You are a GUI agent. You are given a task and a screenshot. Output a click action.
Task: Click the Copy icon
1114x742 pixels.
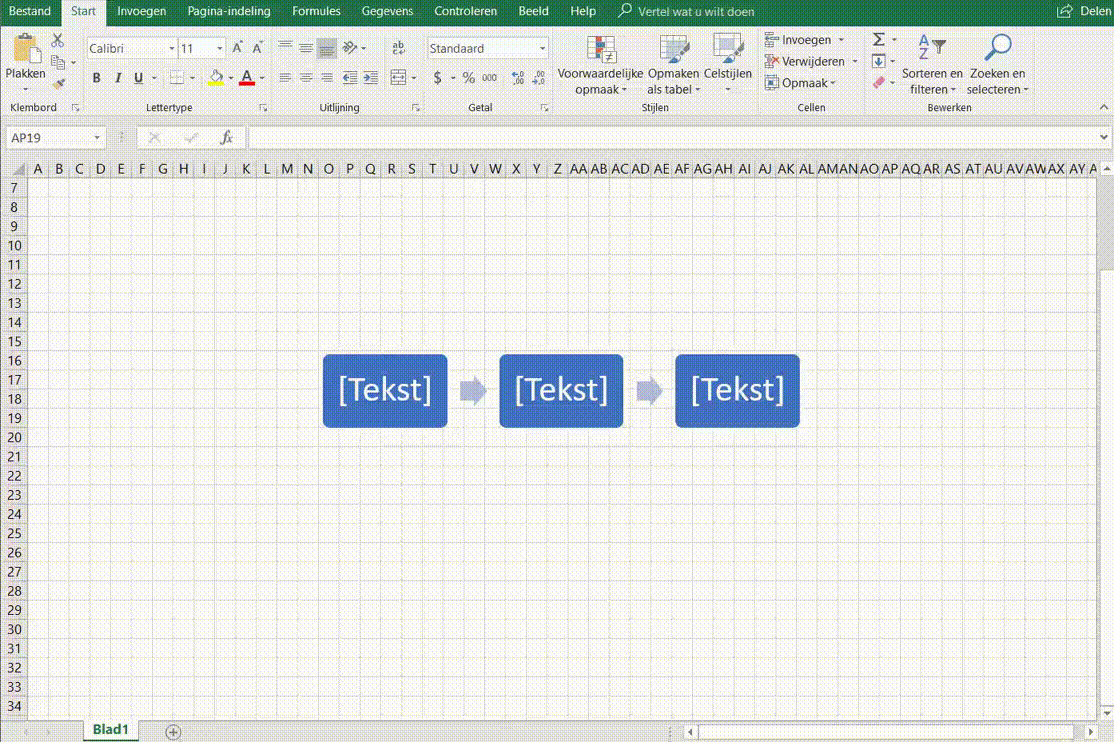pos(58,63)
